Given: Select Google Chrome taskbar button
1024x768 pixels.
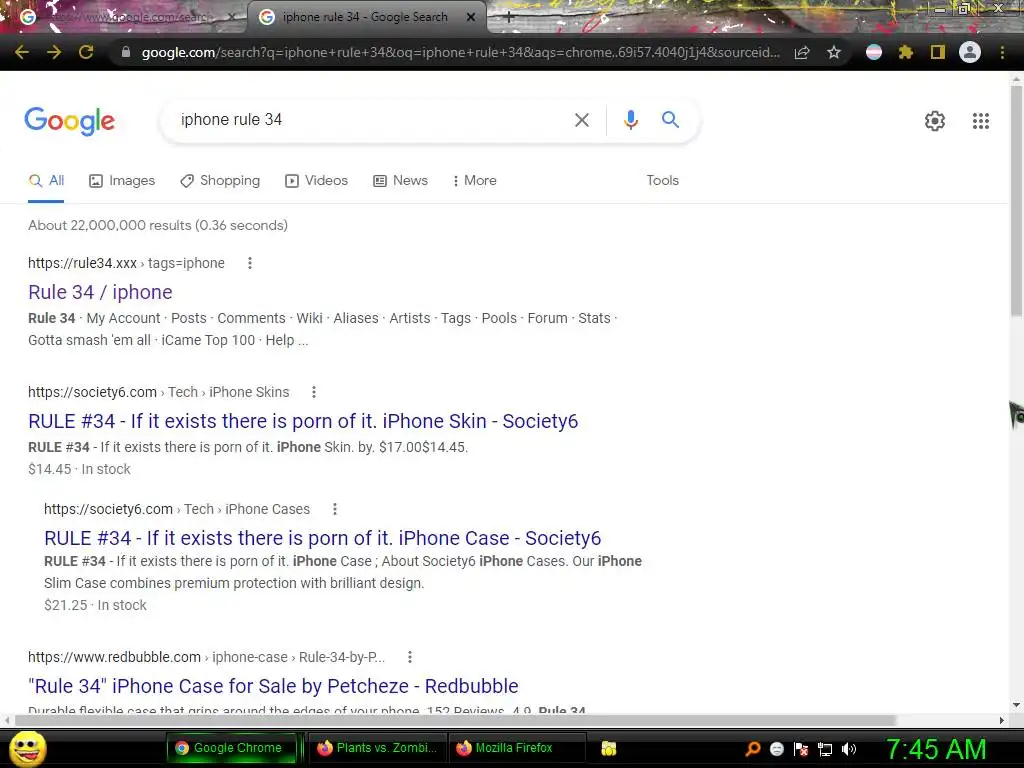Looking at the screenshot, I should 232,748.
